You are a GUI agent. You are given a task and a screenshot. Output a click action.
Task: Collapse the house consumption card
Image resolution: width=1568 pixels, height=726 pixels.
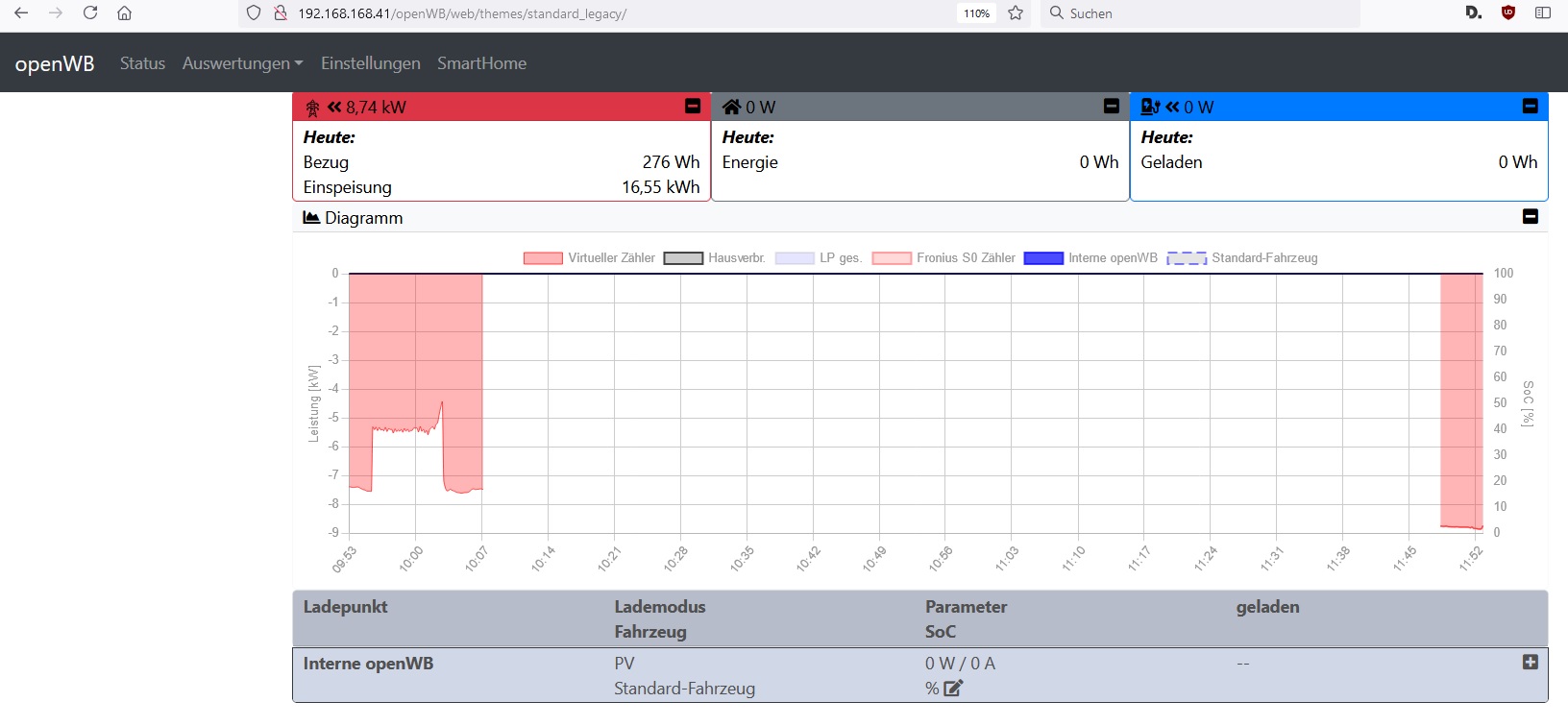pyautogui.click(x=1112, y=107)
